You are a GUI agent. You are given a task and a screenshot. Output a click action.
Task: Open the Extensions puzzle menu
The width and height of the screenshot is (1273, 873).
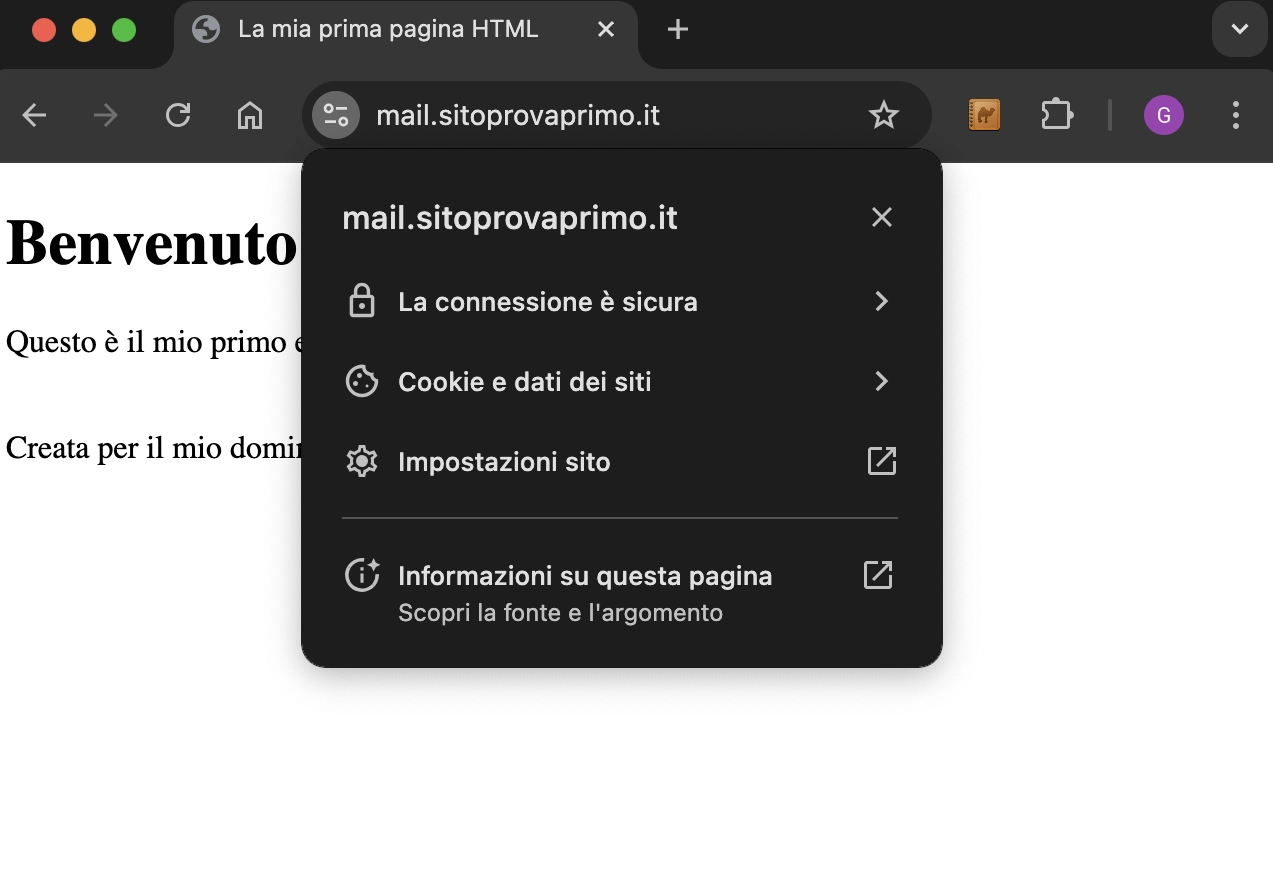[x=1056, y=116]
